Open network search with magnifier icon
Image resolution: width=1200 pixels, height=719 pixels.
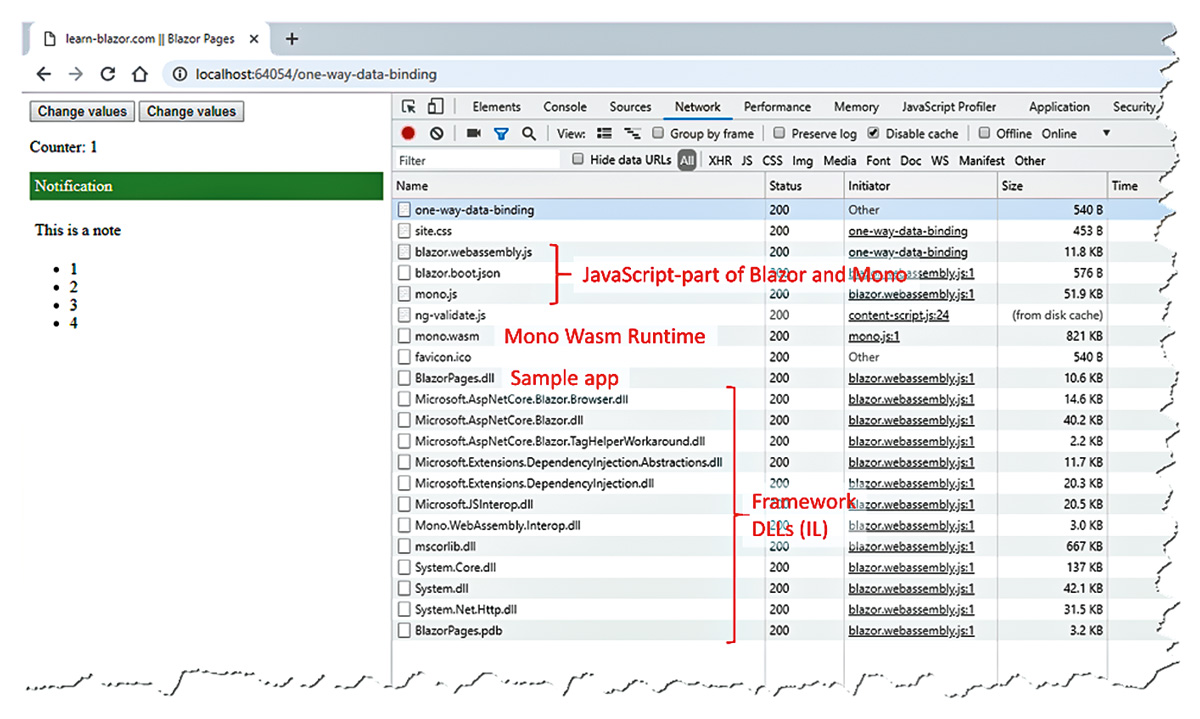click(528, 133)
